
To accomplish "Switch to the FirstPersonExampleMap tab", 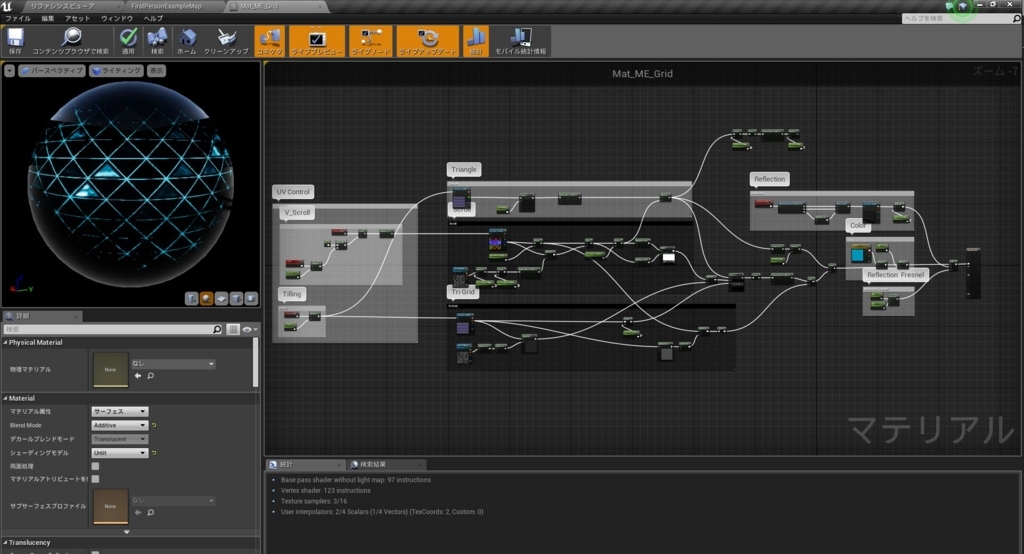I will pos(167,6).
